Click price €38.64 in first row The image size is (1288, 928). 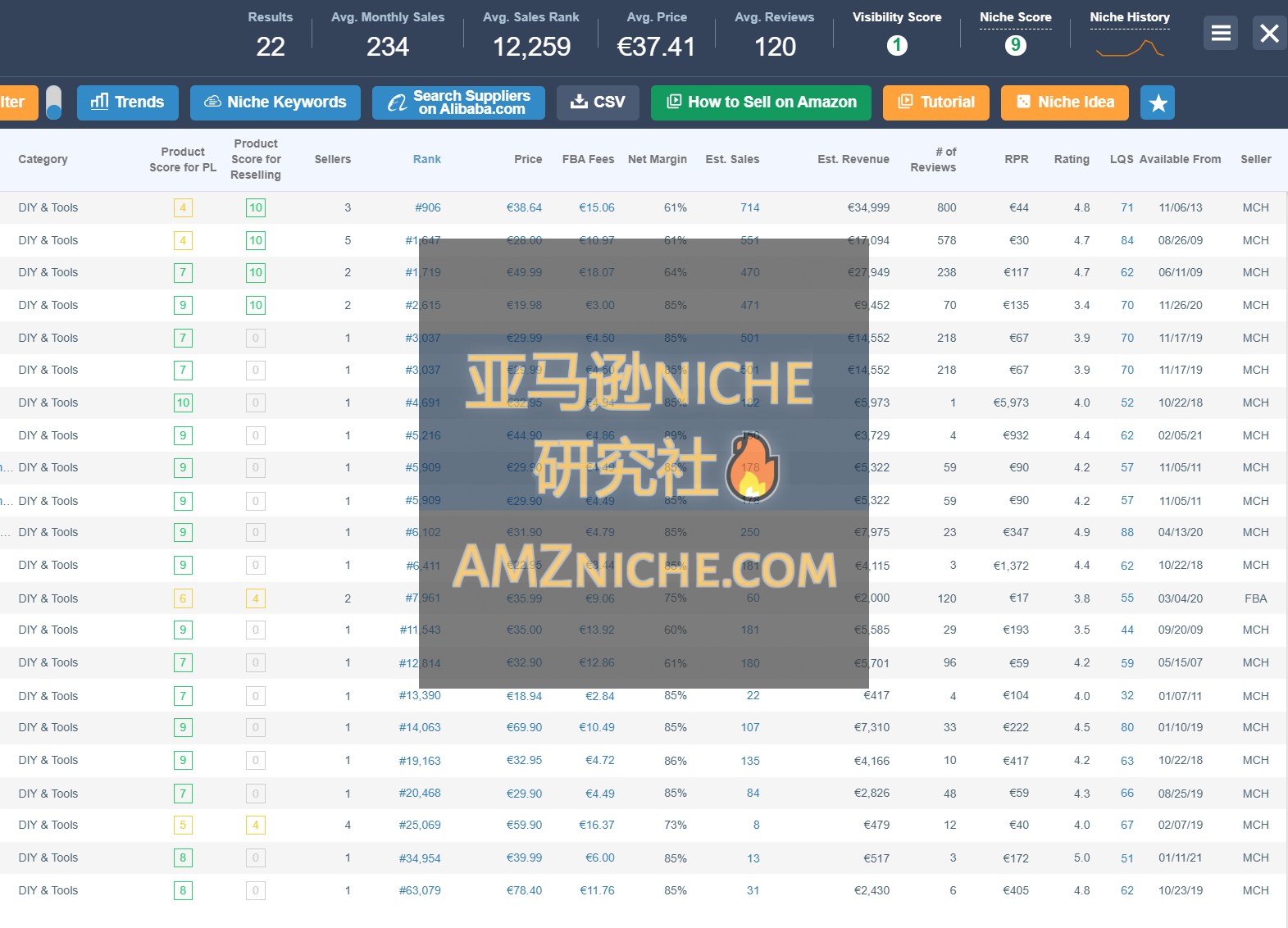click(524, 207)
